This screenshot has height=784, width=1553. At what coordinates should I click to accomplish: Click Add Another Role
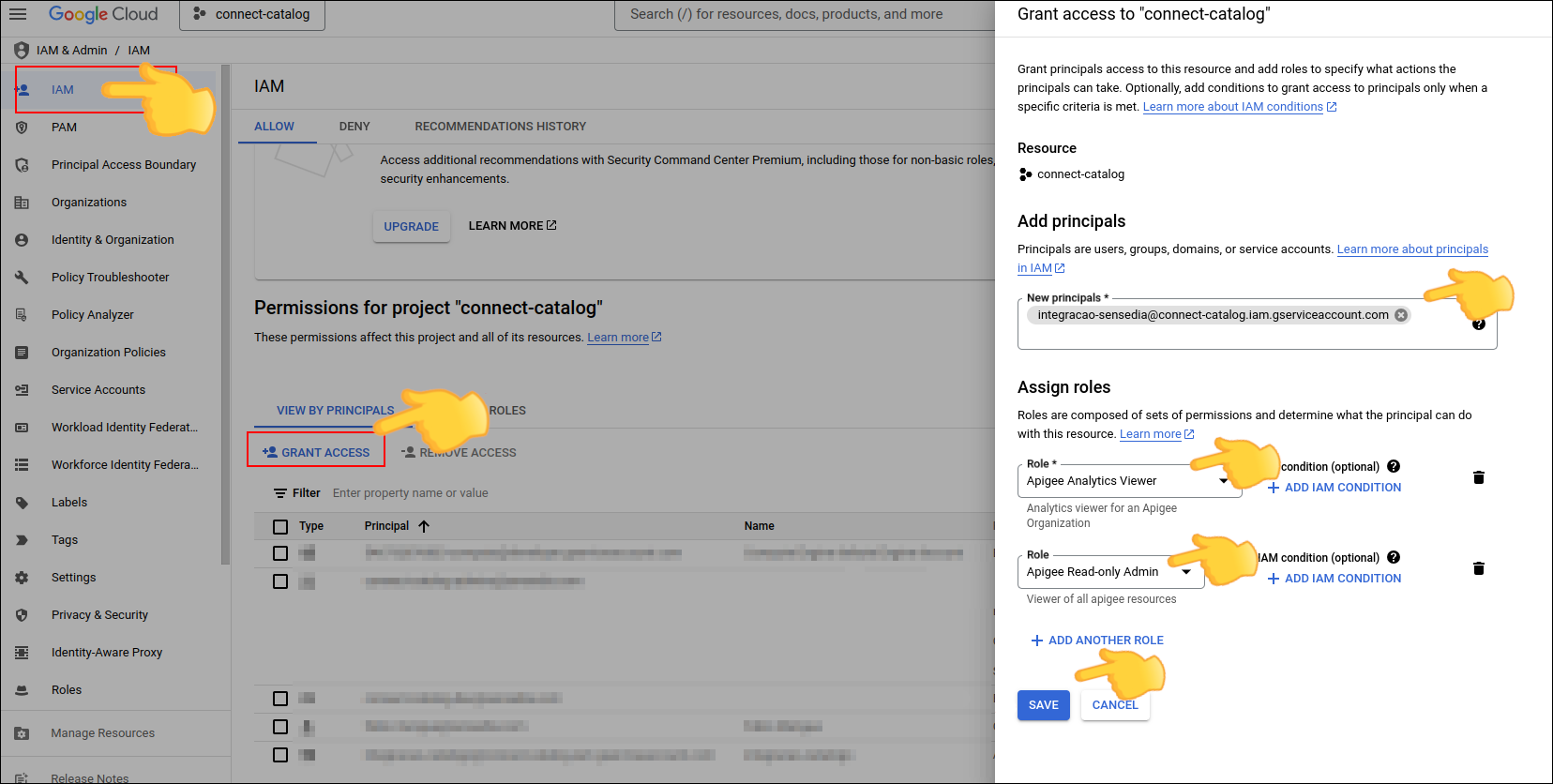click(1096, 641)
